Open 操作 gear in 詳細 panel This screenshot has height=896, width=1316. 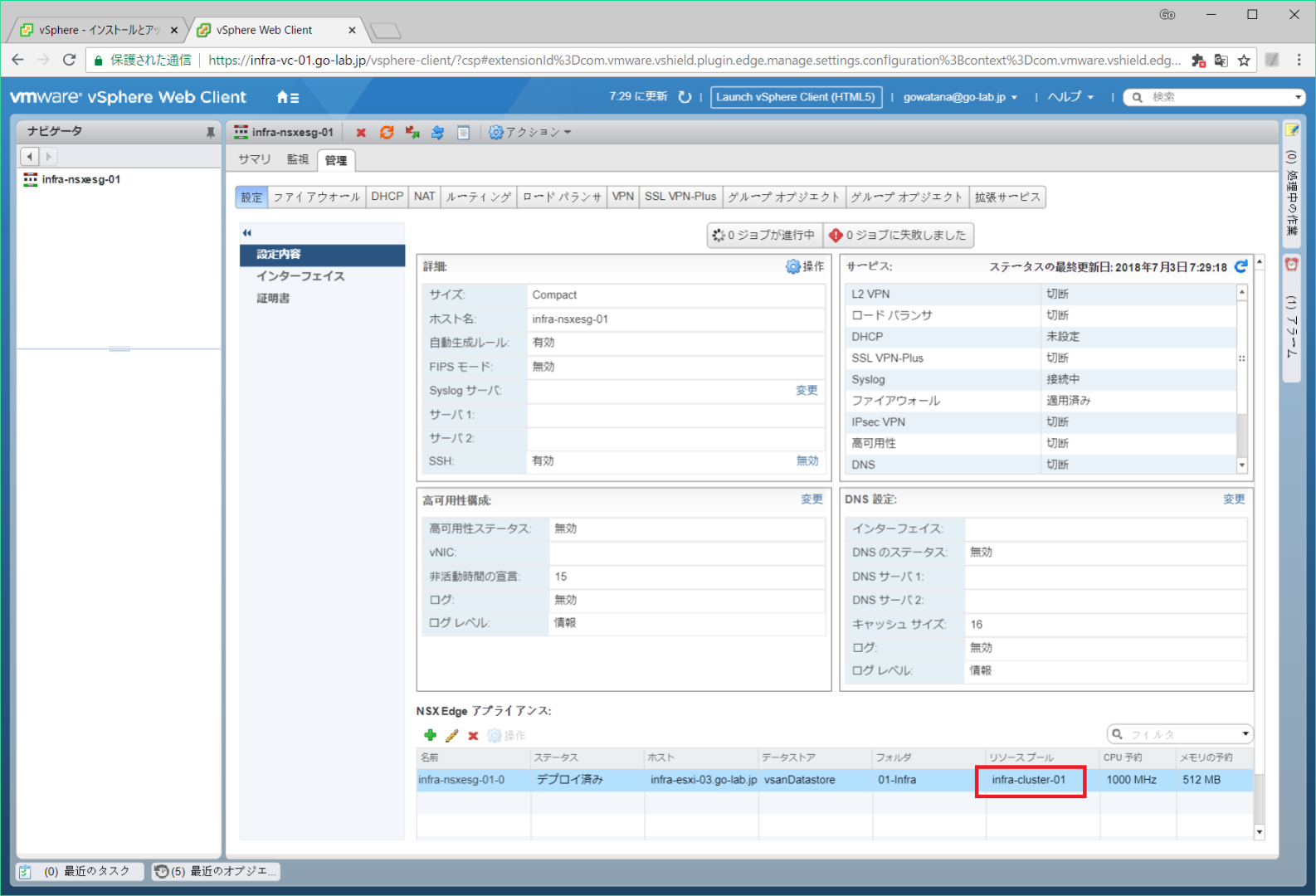click(805, 266)
